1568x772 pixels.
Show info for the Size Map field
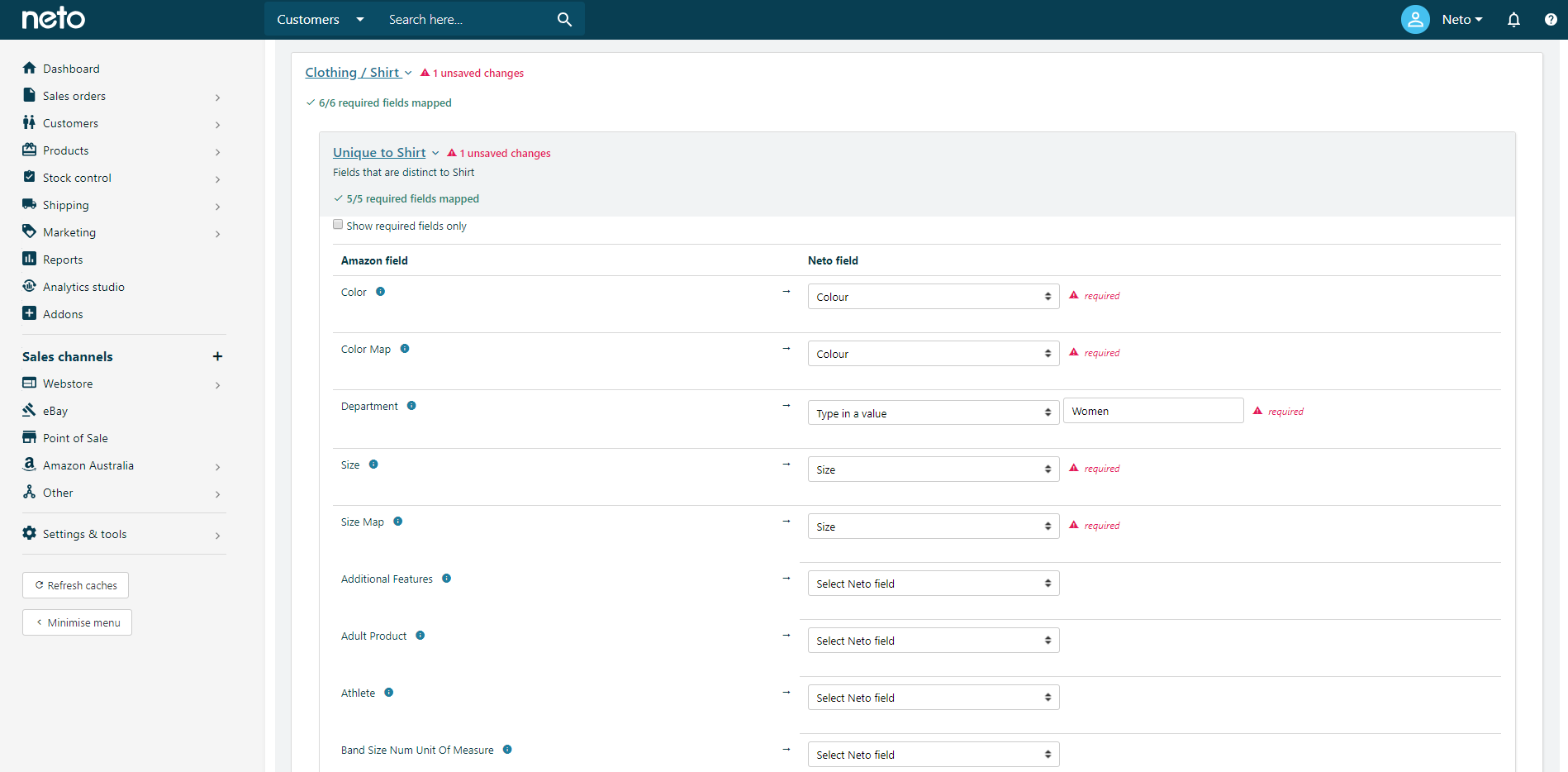pyautogui.click(x=398, y=522)
